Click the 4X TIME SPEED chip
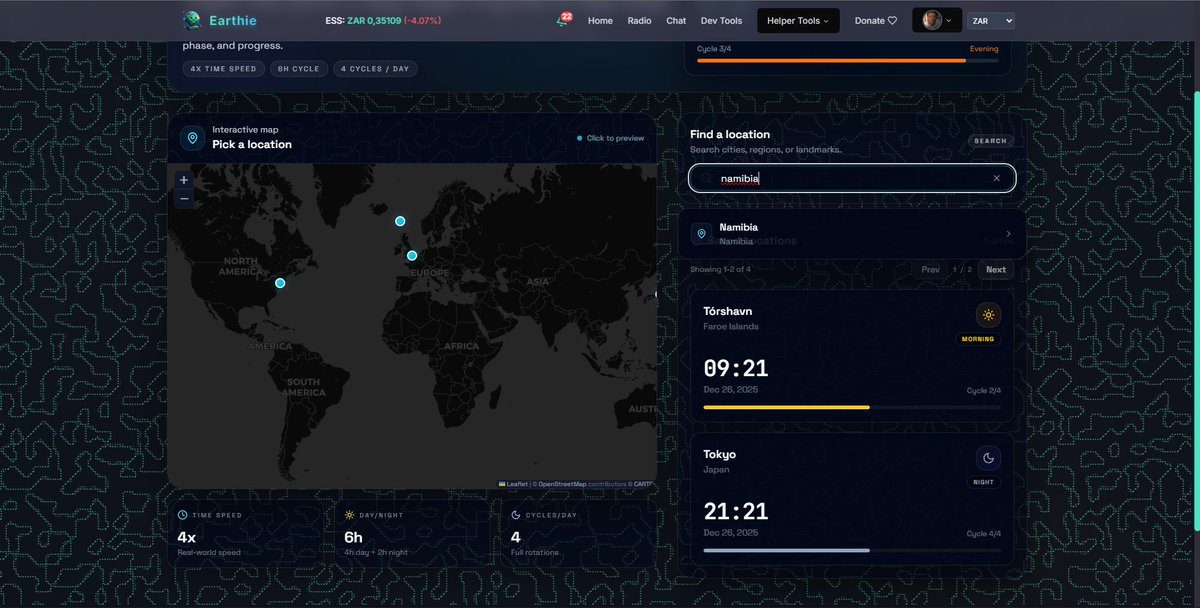Screen dimensions: 1200x608 (224, 69)
